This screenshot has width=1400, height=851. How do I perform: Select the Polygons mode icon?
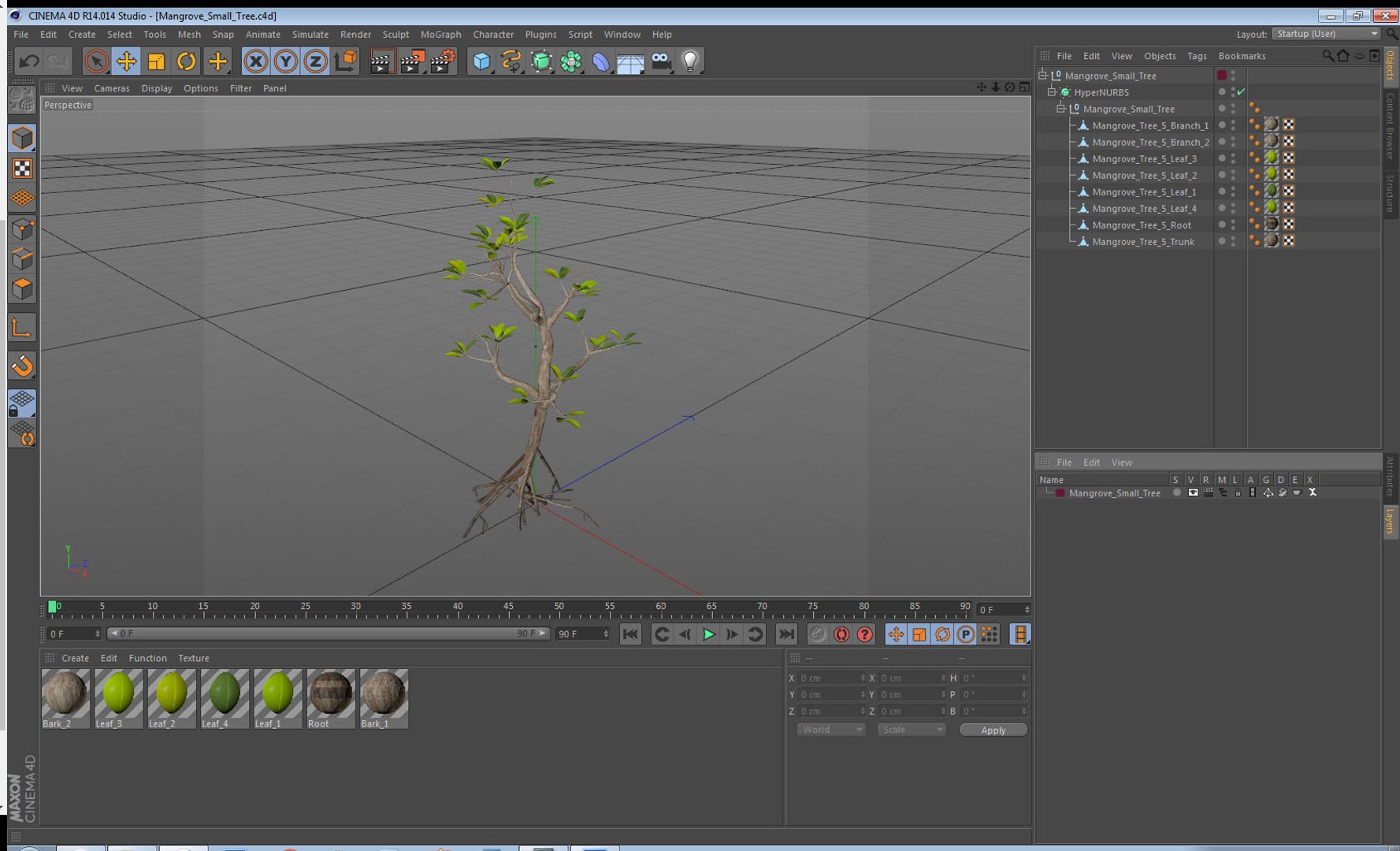point(22,289)
